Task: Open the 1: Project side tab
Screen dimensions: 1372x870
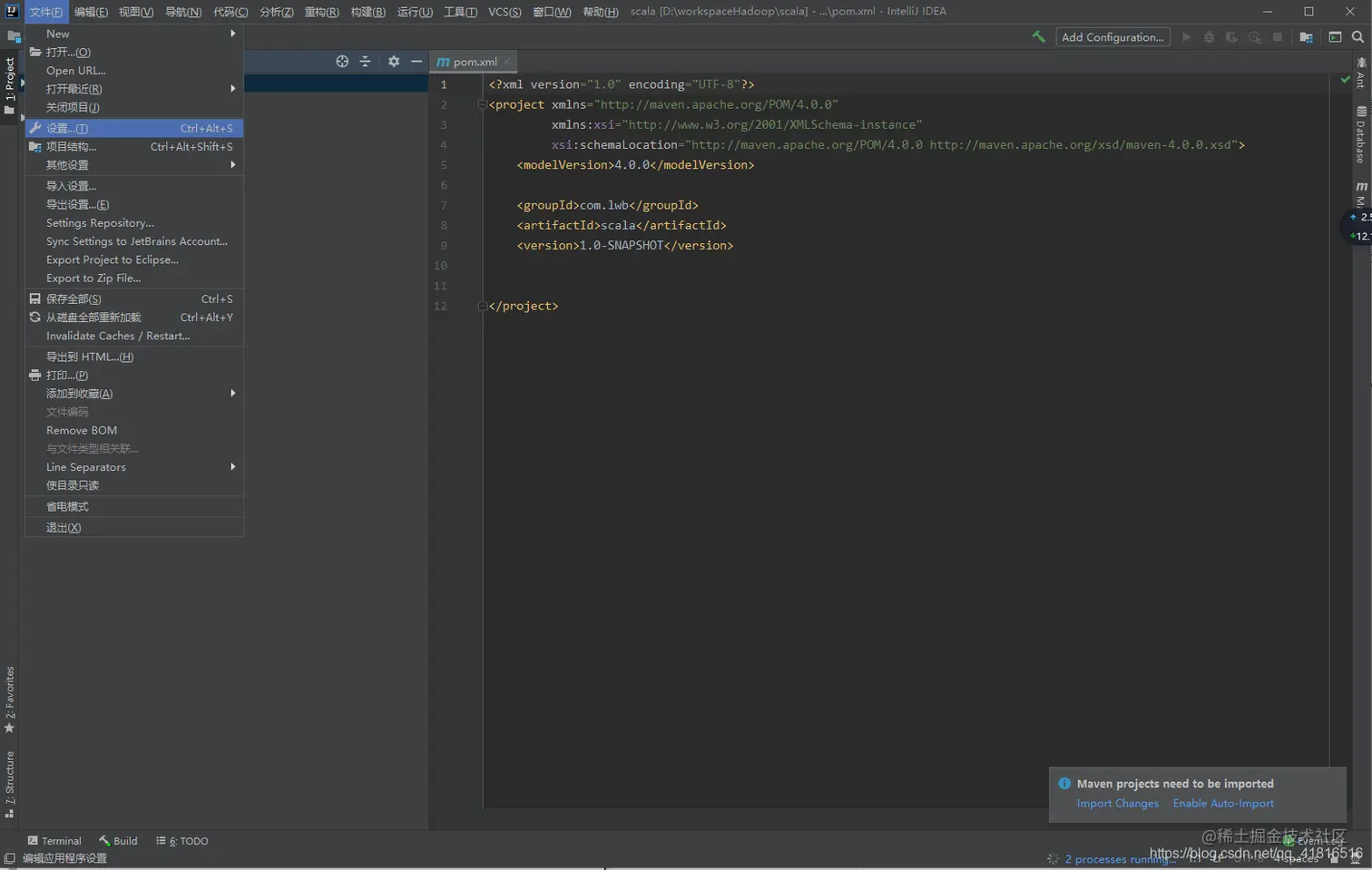Action: coord(10,85)
